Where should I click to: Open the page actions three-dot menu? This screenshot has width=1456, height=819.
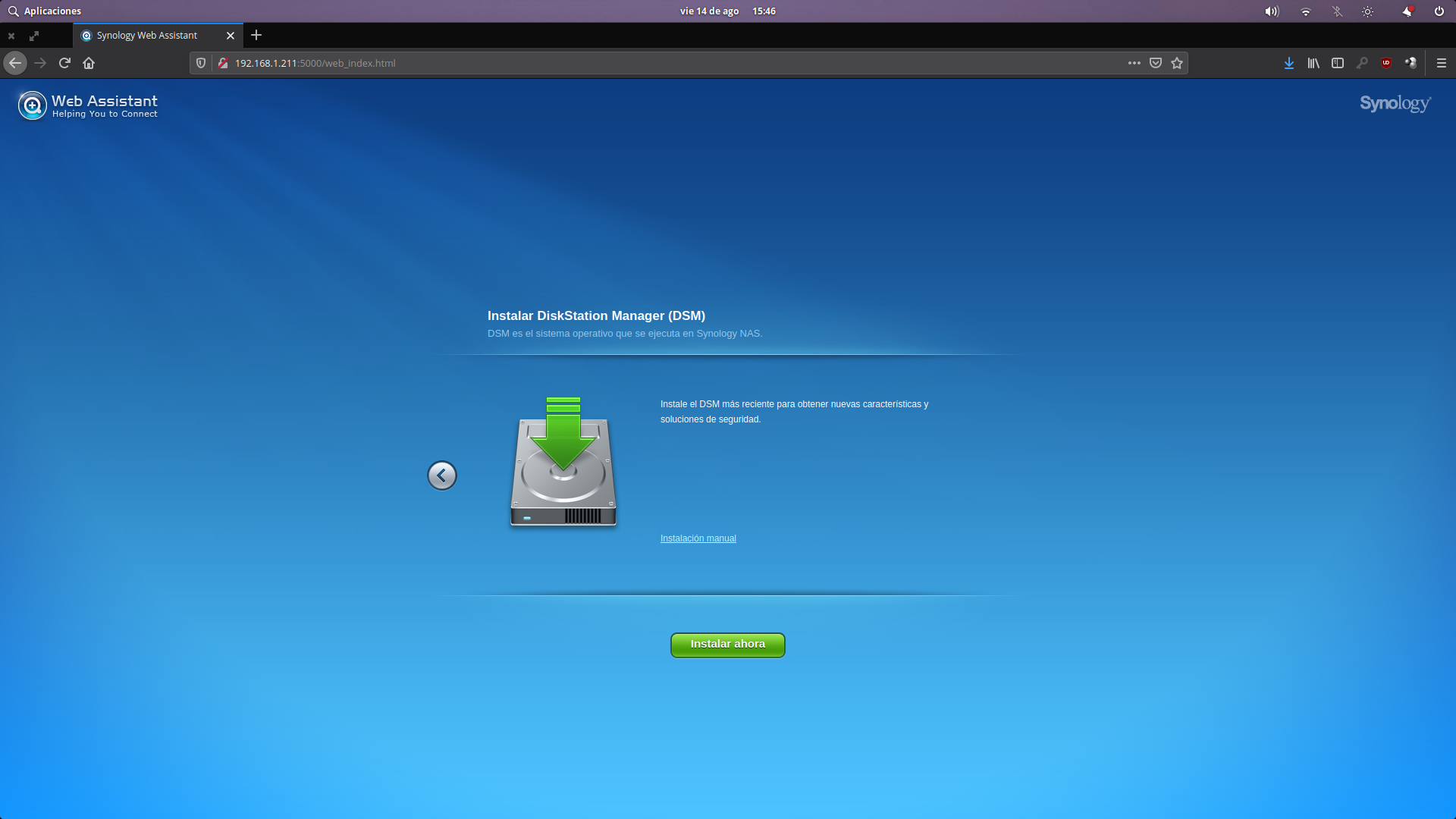point(1134,63)
